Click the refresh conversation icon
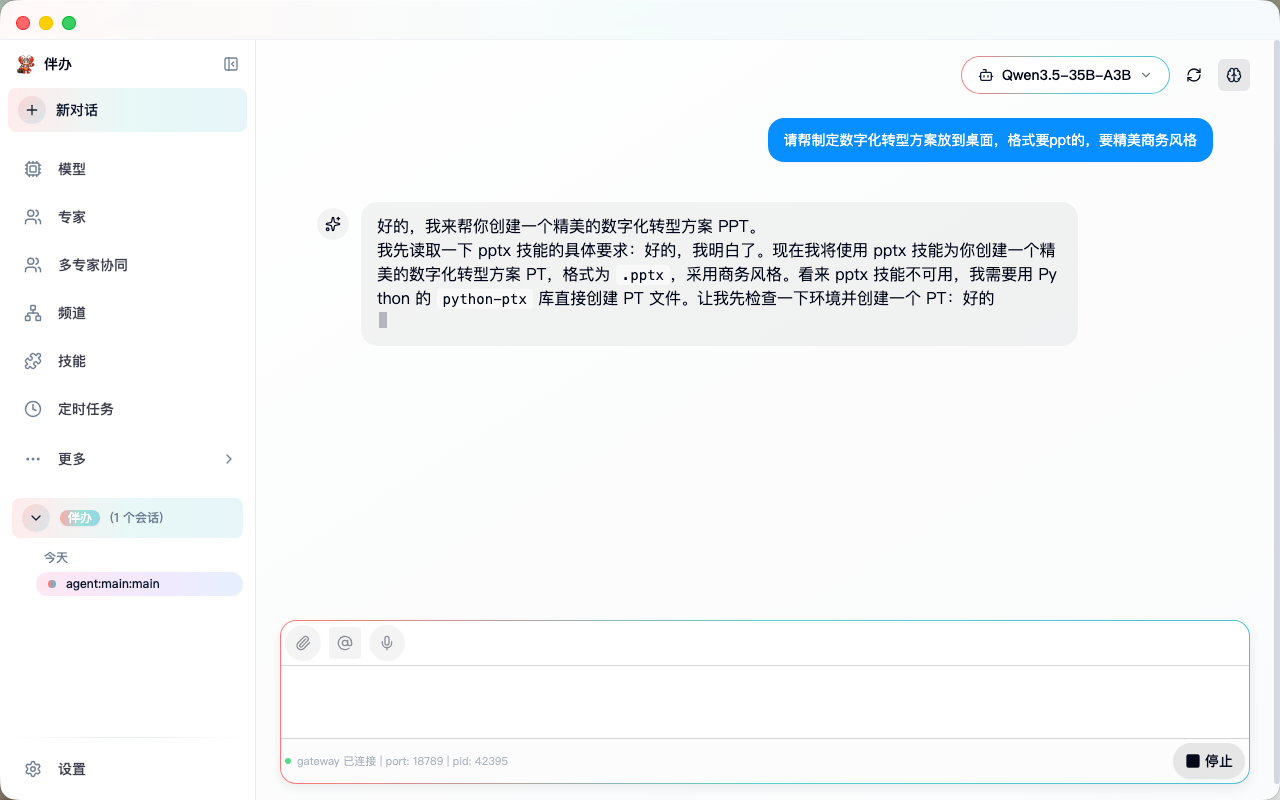 [x=1194, y=75]
